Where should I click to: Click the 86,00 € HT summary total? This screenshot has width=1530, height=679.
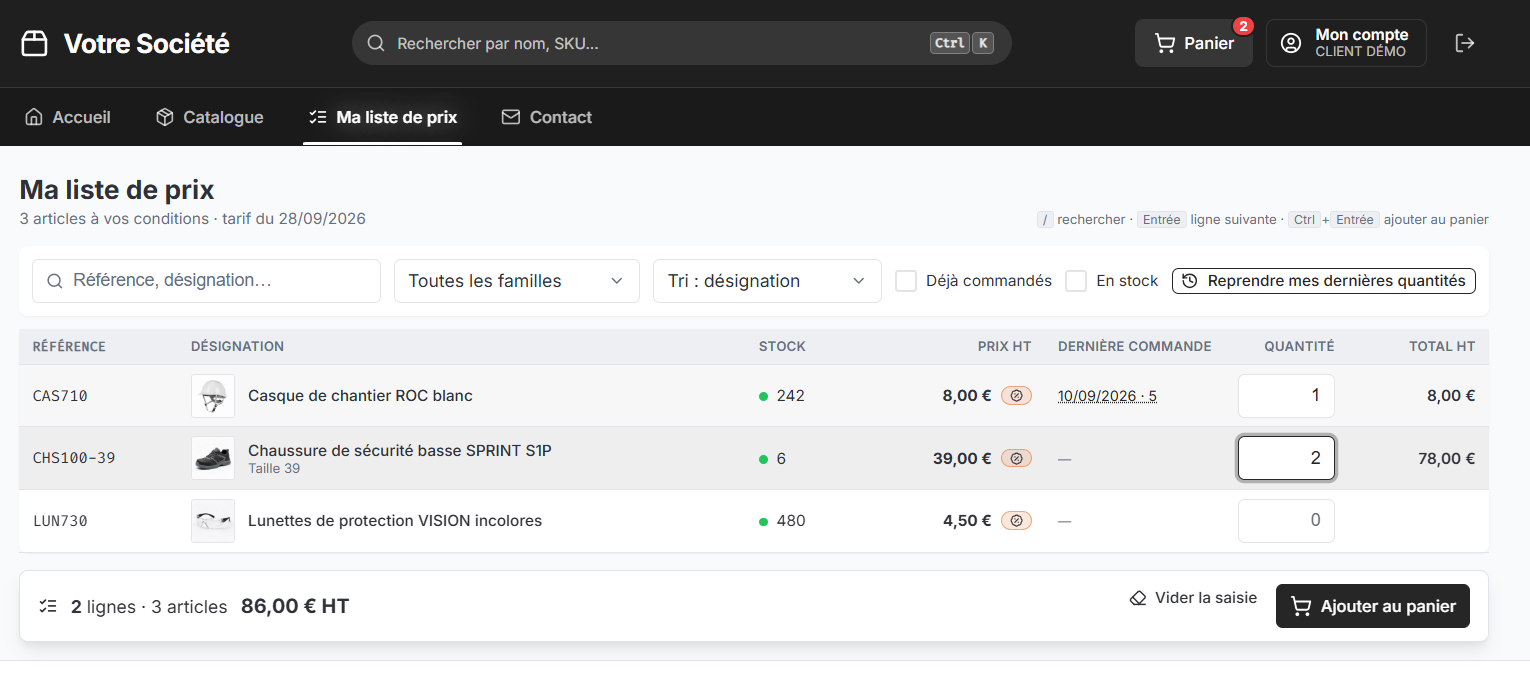[x=295, y=606]
